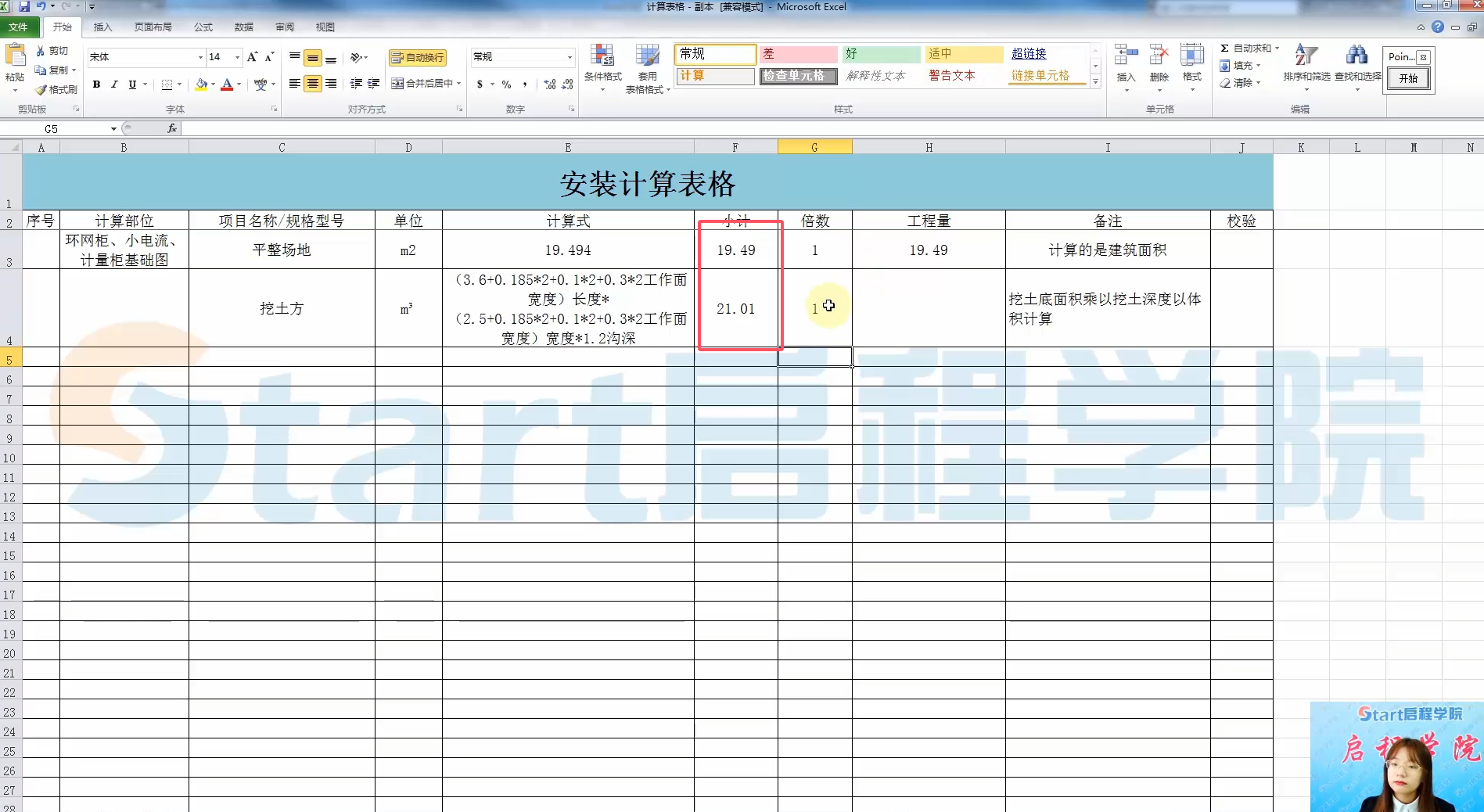The height and width of the screenshot is (812, 1484).
Task: Toggle top vertical alignment
Action: tap(295, 57)
